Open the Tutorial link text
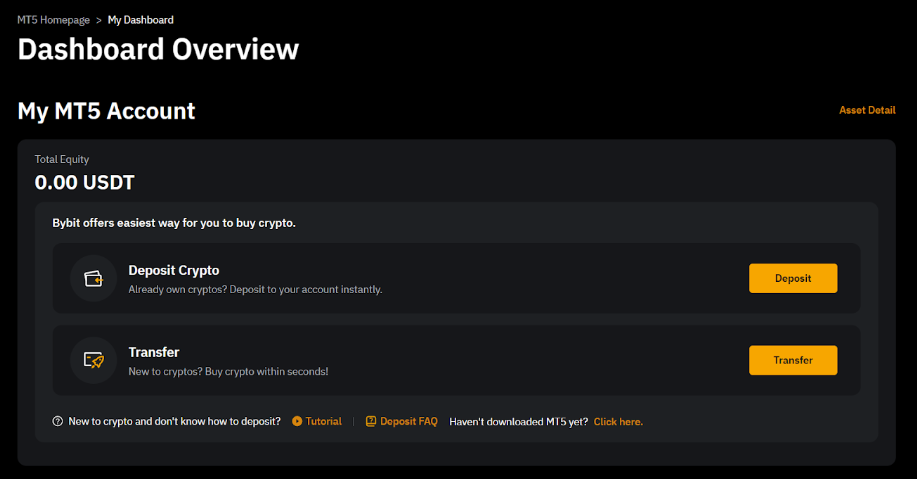The height and width of the screenshot is (479, 917). pyautogui.click(x=323, y=422)
